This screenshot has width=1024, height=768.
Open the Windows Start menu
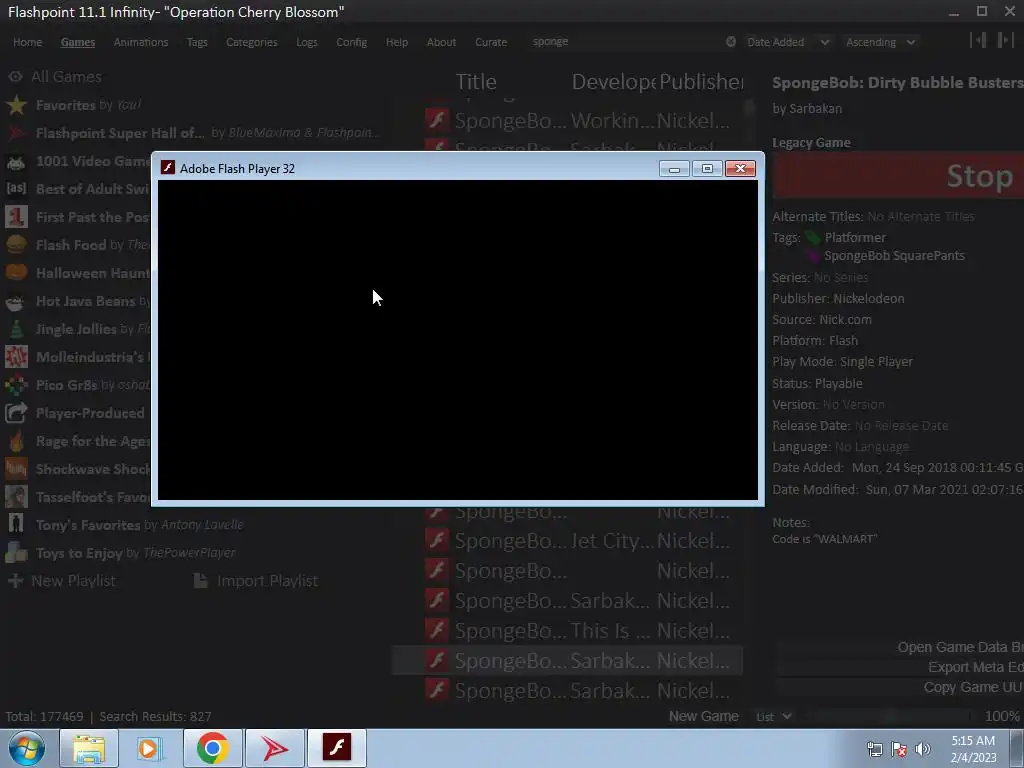[26, 748]
